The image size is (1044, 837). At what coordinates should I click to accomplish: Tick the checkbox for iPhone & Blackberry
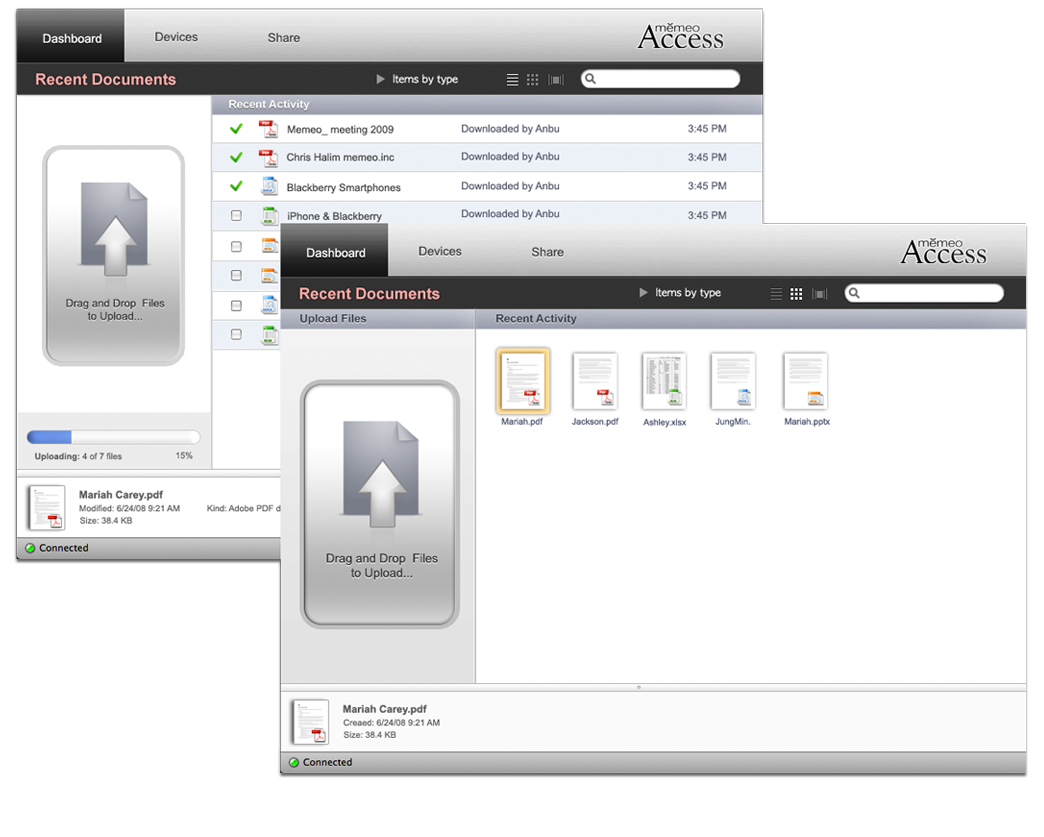point(236,216)
